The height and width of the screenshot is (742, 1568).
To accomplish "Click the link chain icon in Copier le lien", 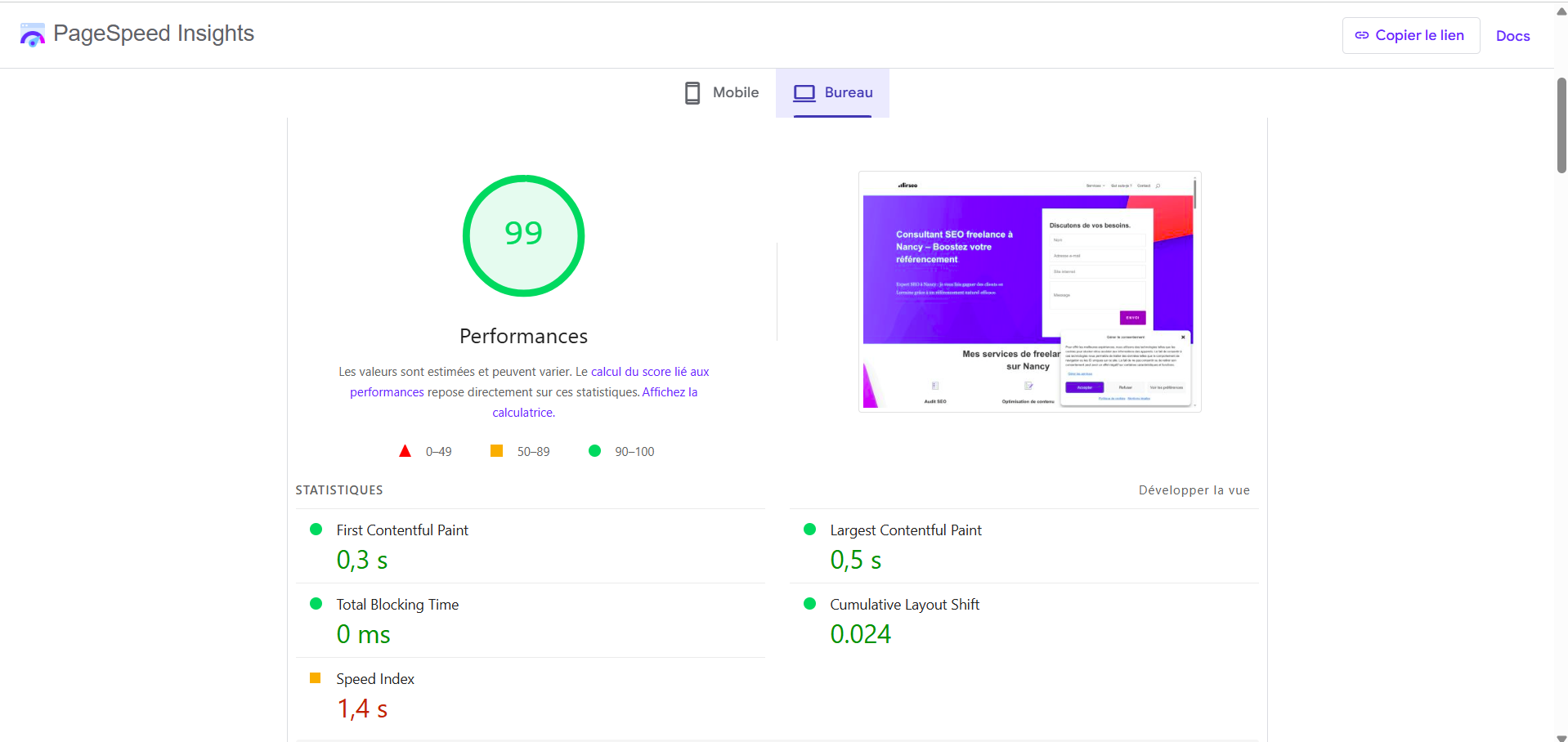I will coord(1362,35).
